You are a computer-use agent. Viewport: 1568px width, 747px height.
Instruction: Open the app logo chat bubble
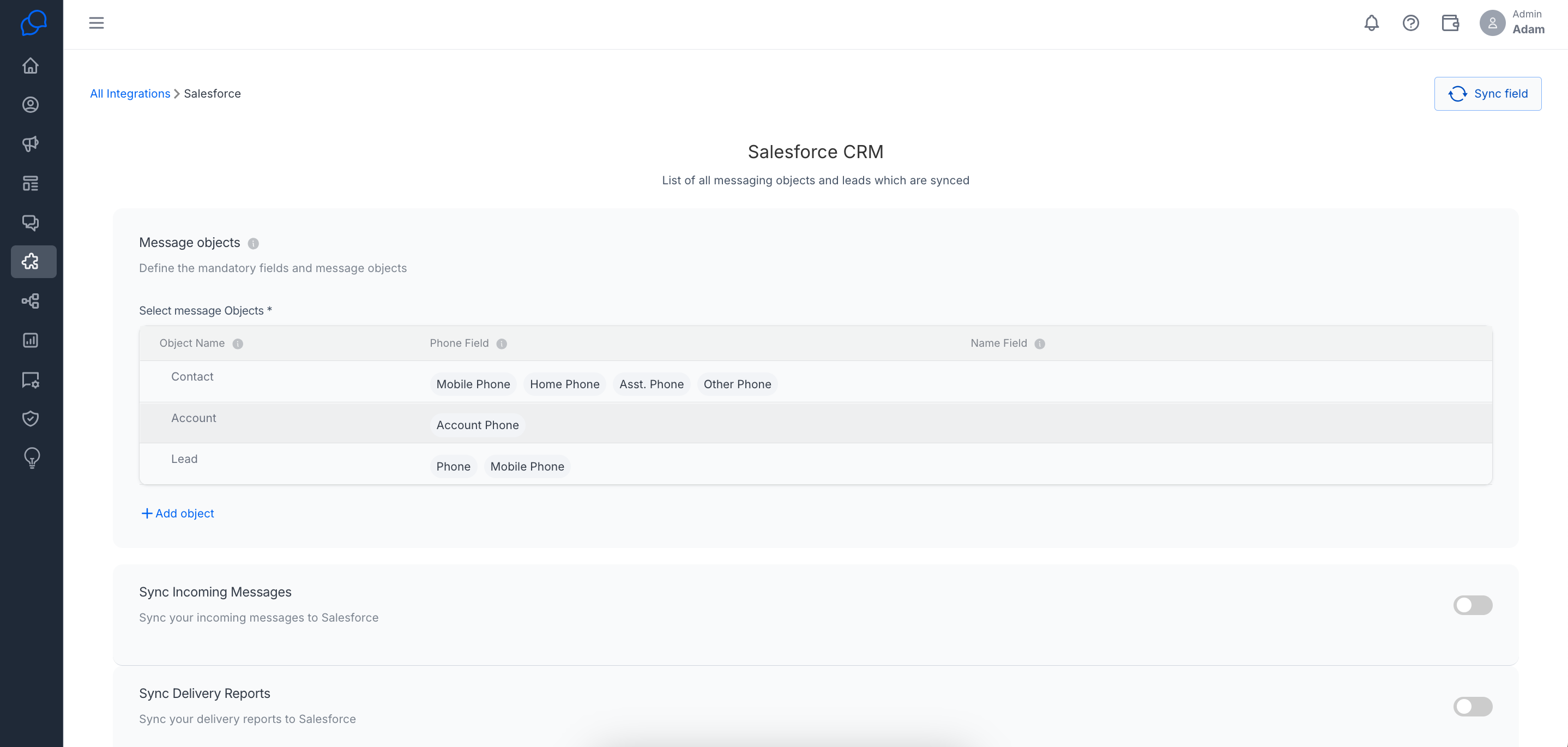tap(33, 23)
